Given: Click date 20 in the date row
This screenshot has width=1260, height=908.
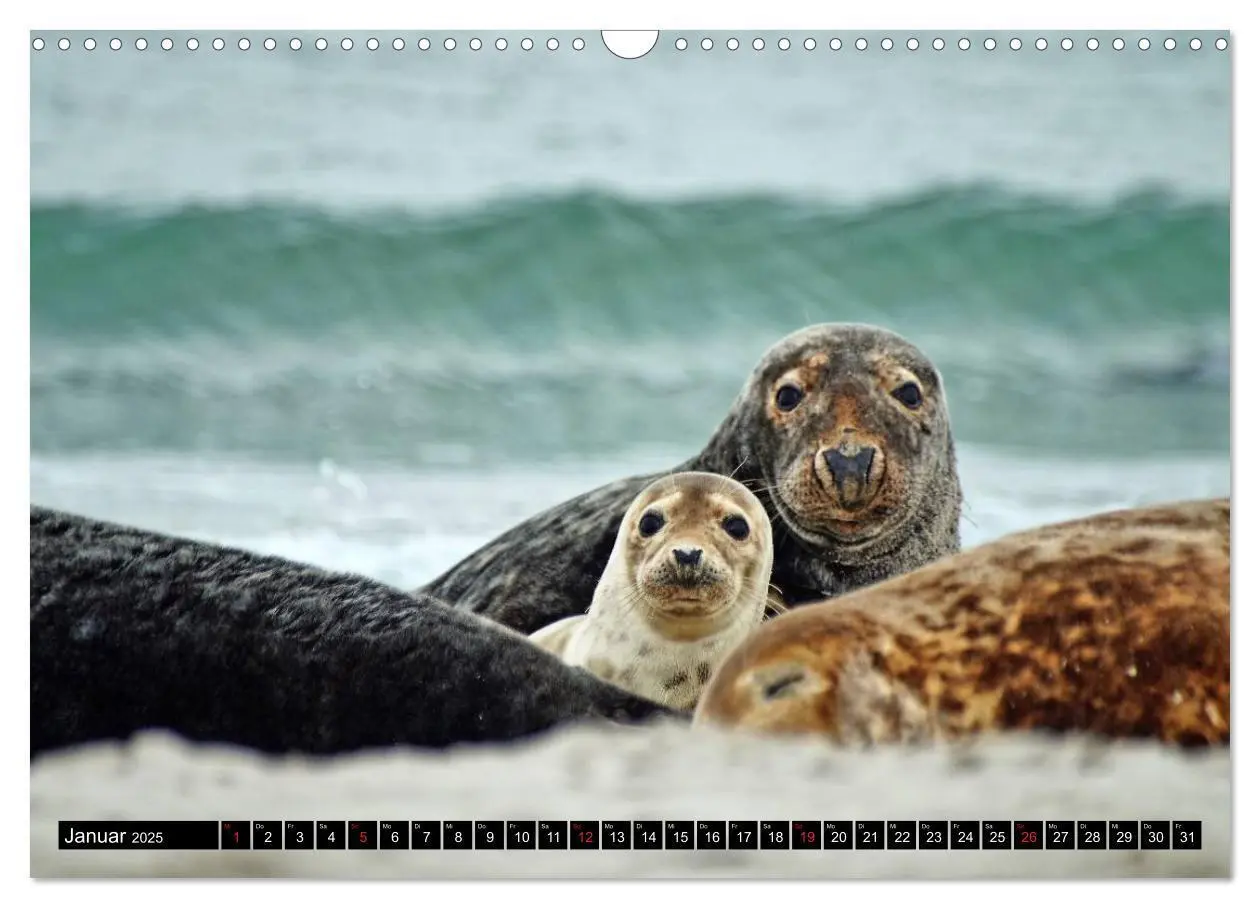Looking at the screenshot, I should pyautogui.click(x=838, y=836).
